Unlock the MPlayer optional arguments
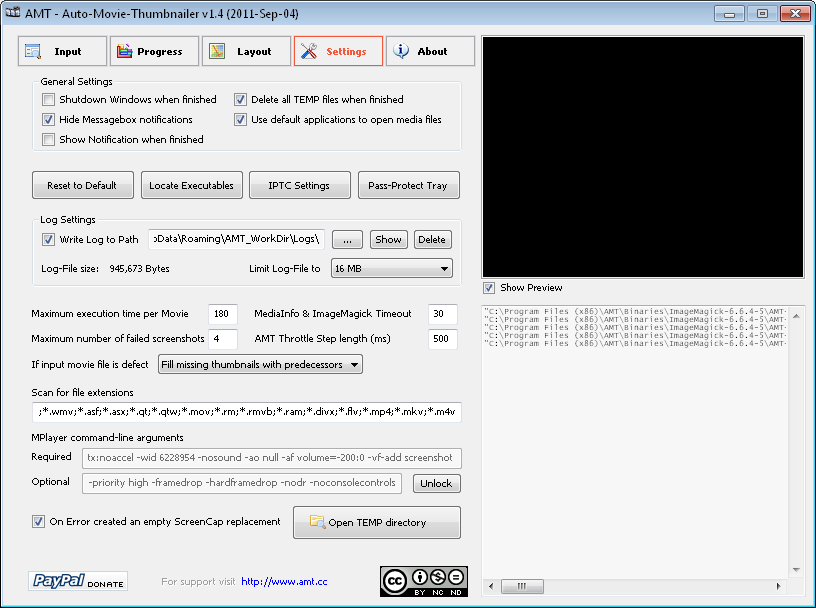This screenshot has width=816, height=608. tap(437, 484)
